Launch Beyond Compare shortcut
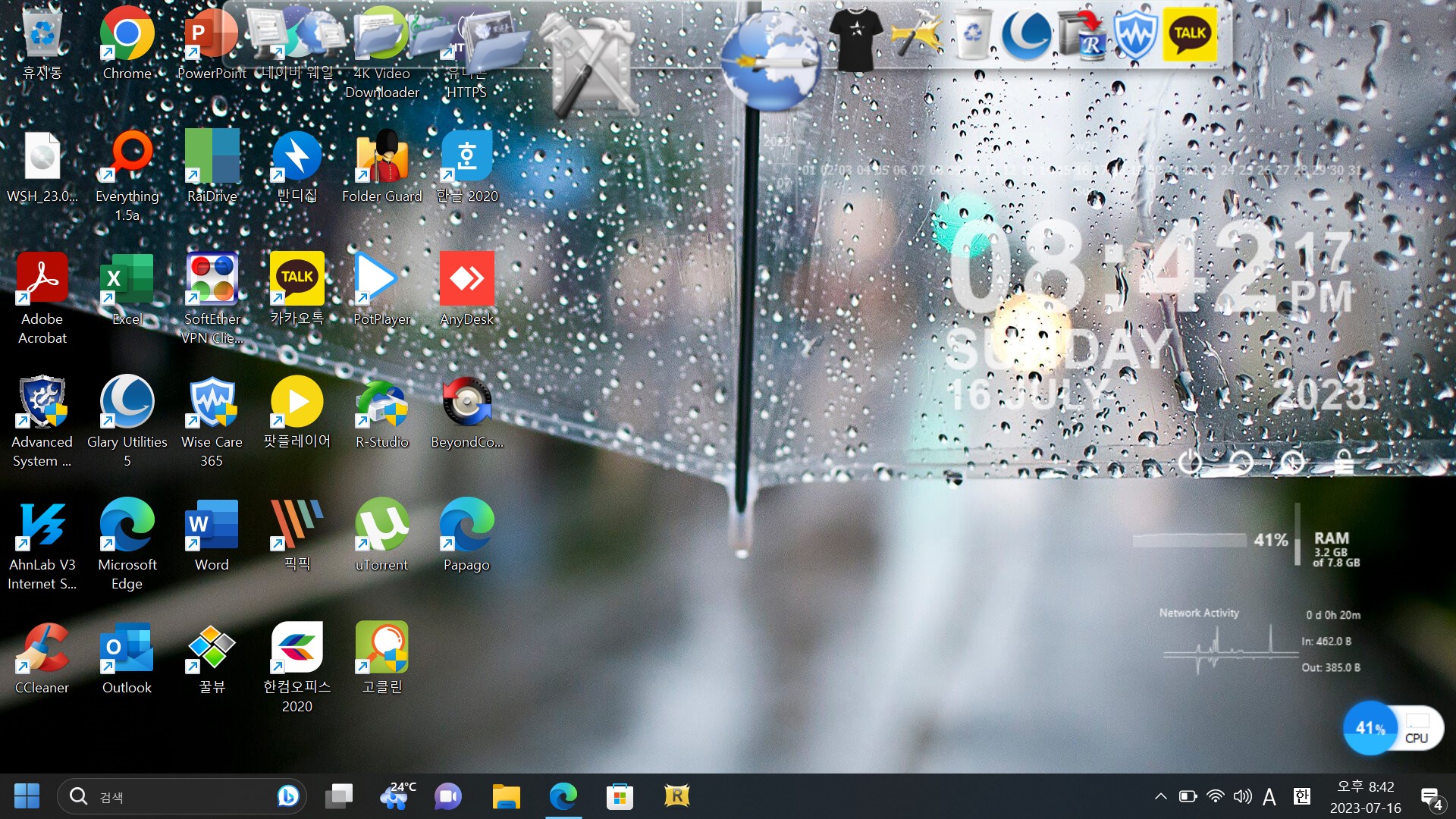 click(466, 413)
